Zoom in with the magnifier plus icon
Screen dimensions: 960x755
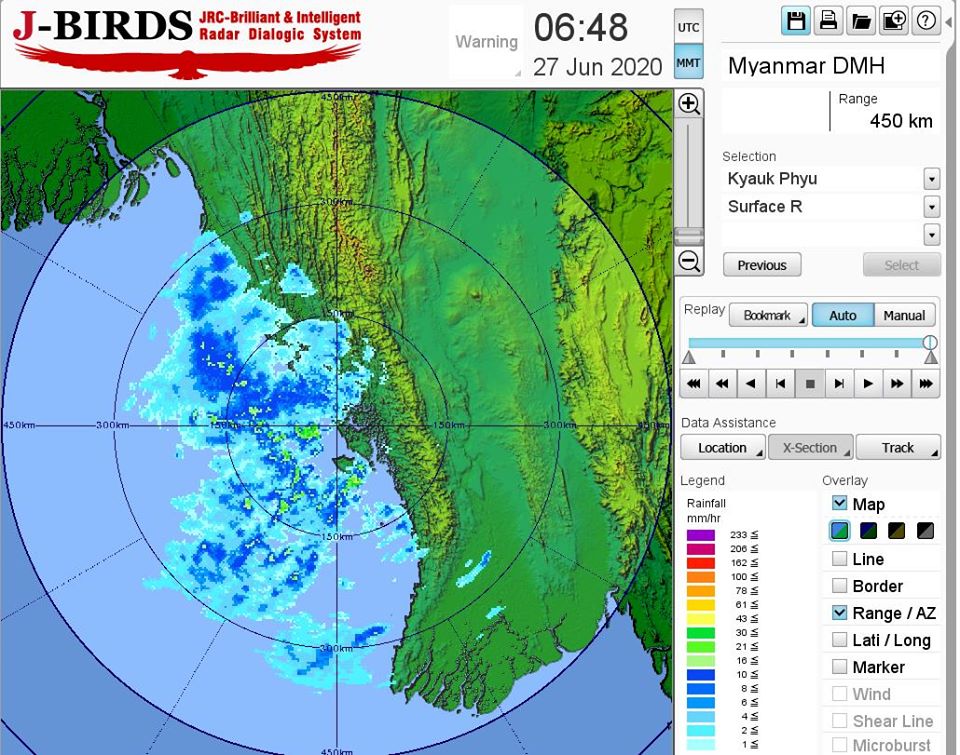point(689,104)
